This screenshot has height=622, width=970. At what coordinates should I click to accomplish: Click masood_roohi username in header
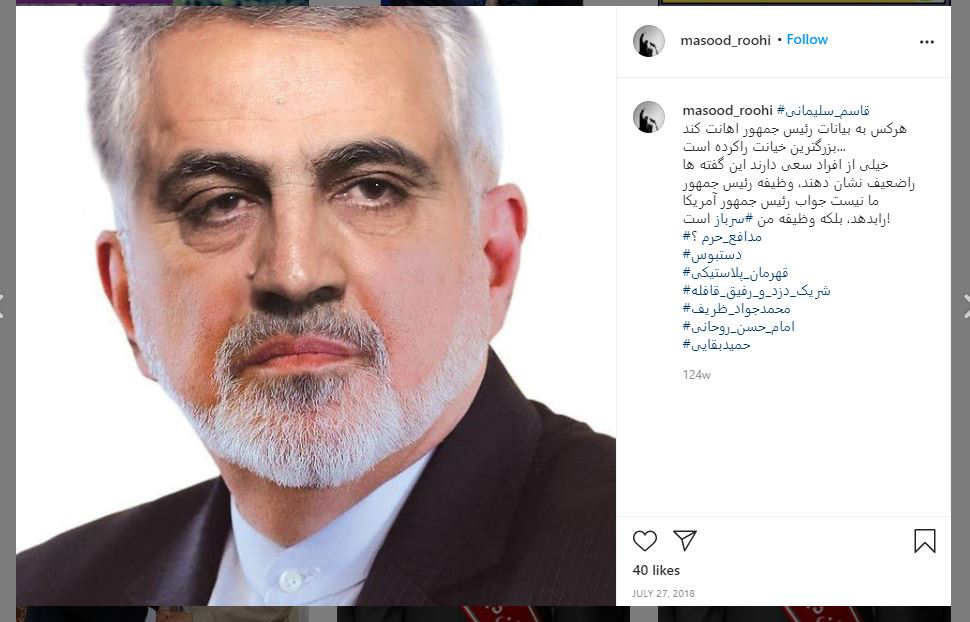[725, 40]
